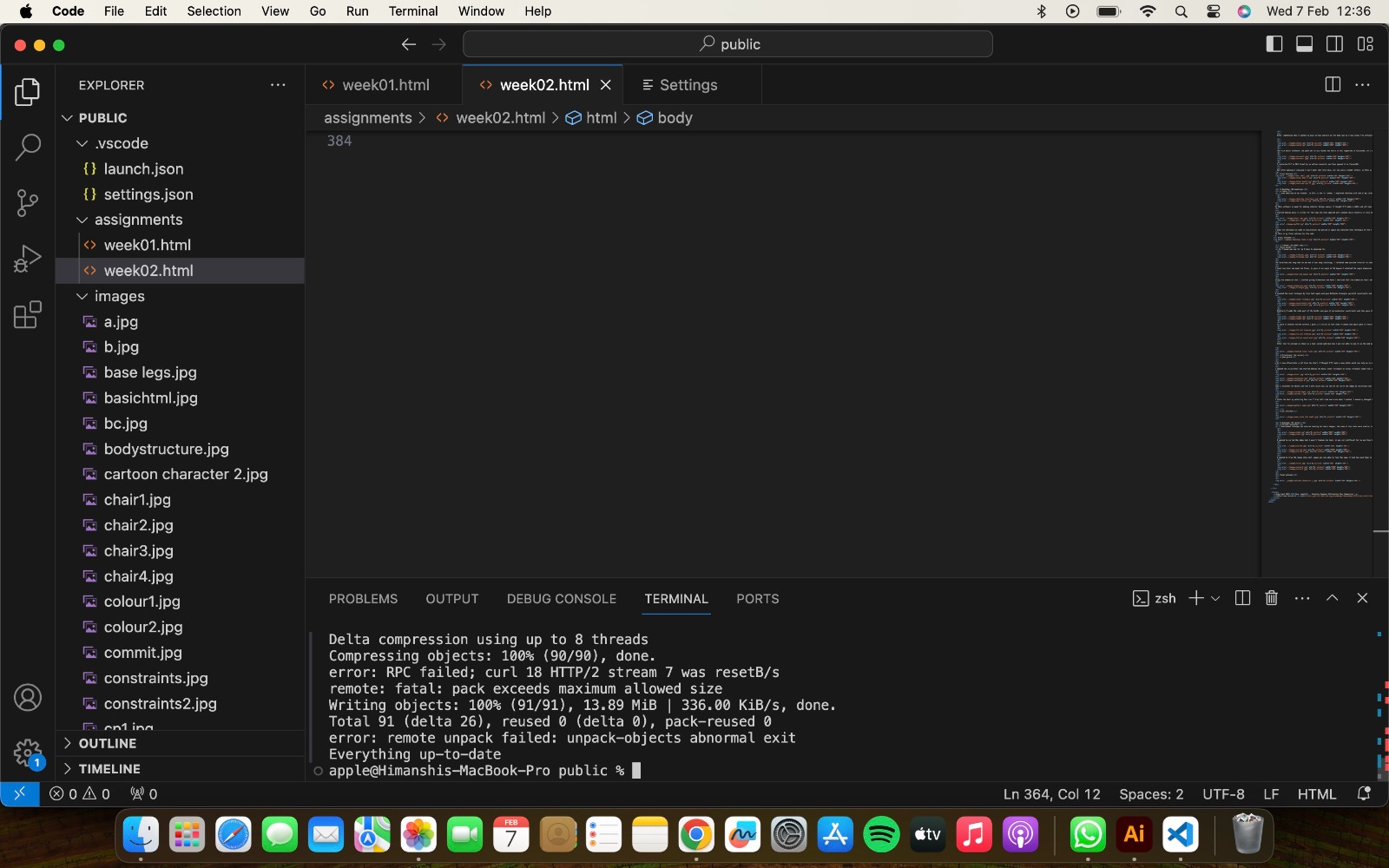
Task: Collapse the PUBLIC root folder
Action: 181,118
